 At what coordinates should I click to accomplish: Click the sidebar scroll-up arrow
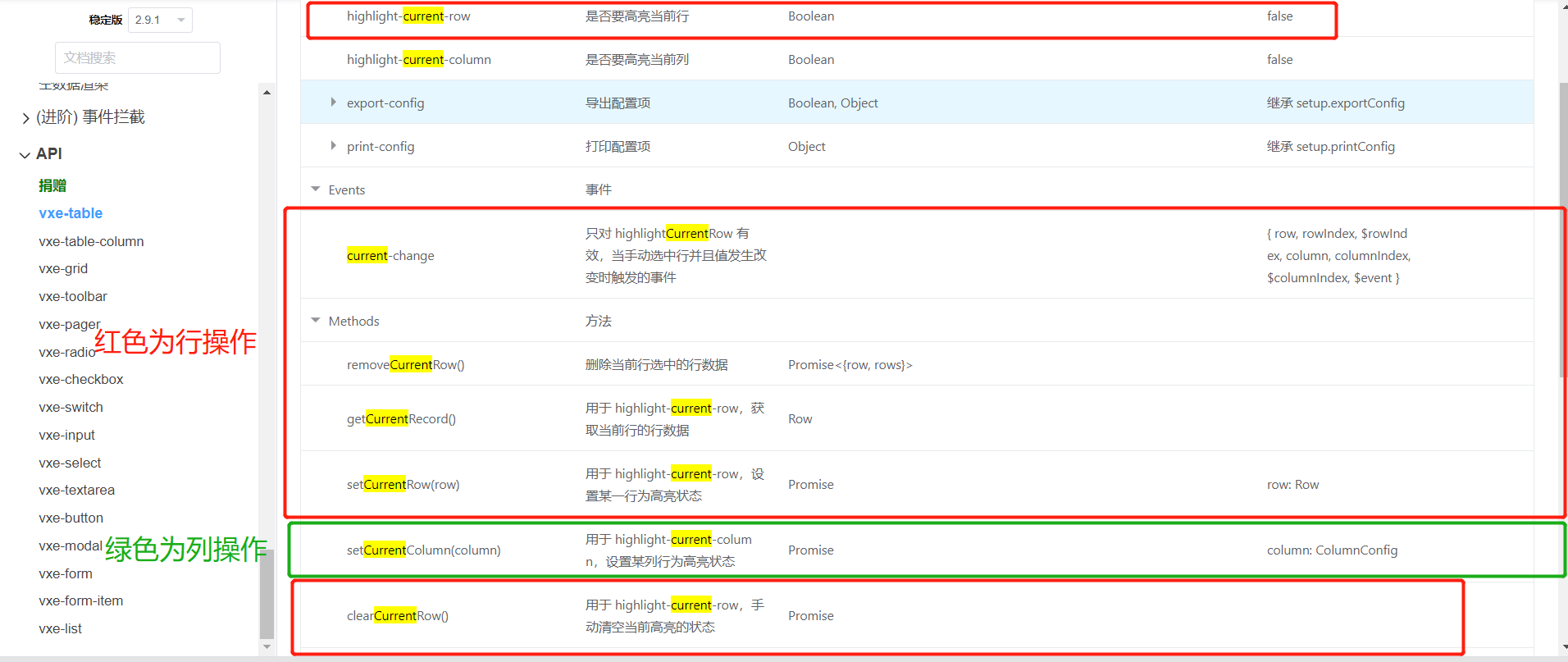point(267,93)
